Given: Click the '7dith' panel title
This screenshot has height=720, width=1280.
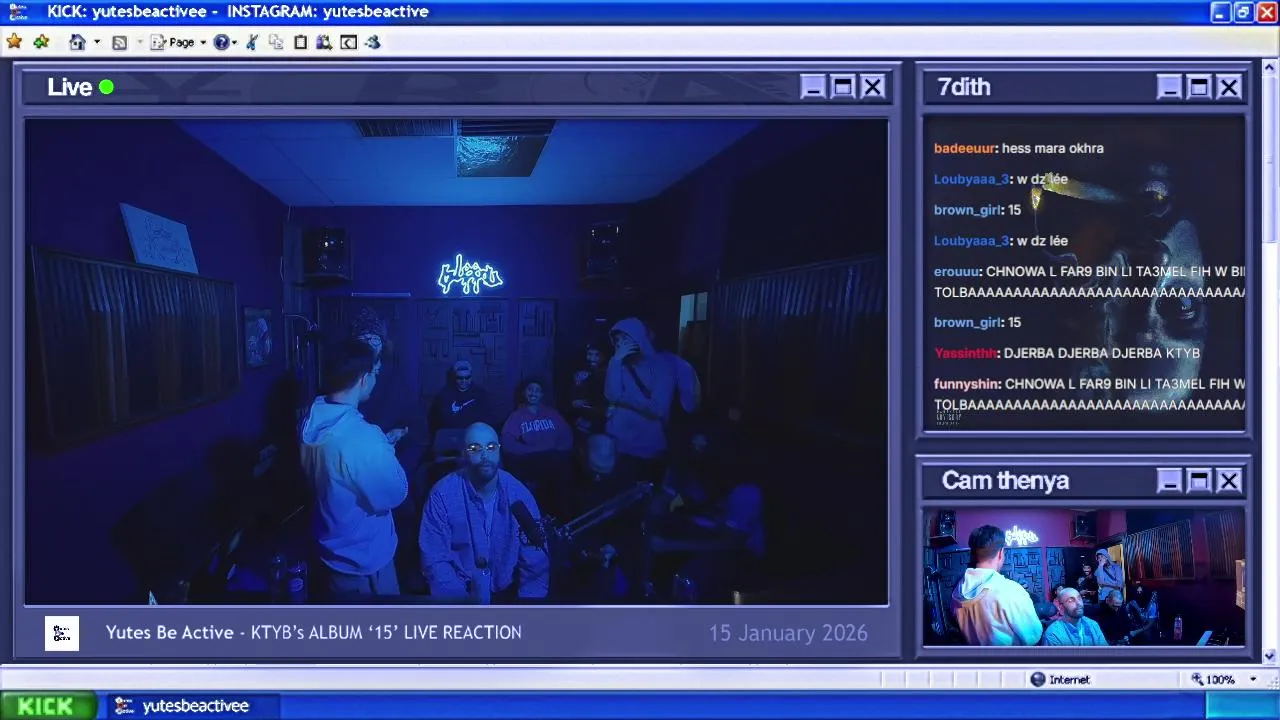Looking at the screenshot, I should pyautogui.click(x=964, y=87).
